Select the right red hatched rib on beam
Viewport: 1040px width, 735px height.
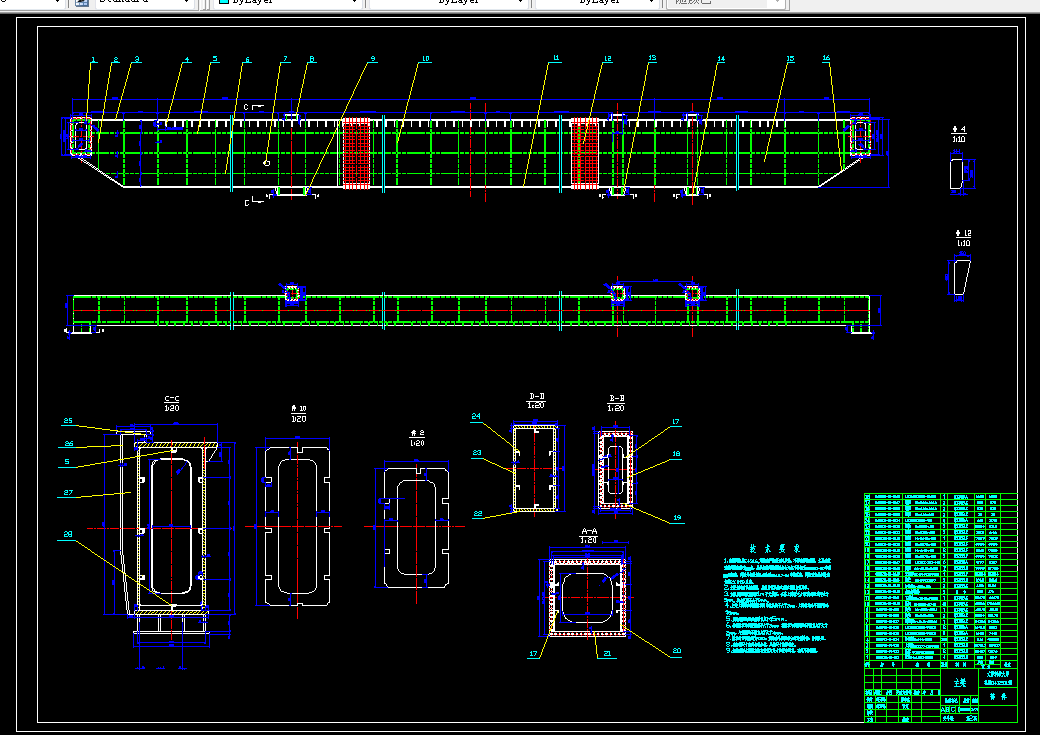pos(584,153)
